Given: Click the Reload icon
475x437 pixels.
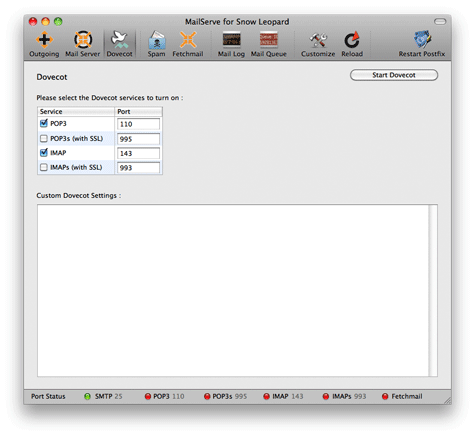Looking at the screenshot, I should pyautogui.click(x=352, y=44).
